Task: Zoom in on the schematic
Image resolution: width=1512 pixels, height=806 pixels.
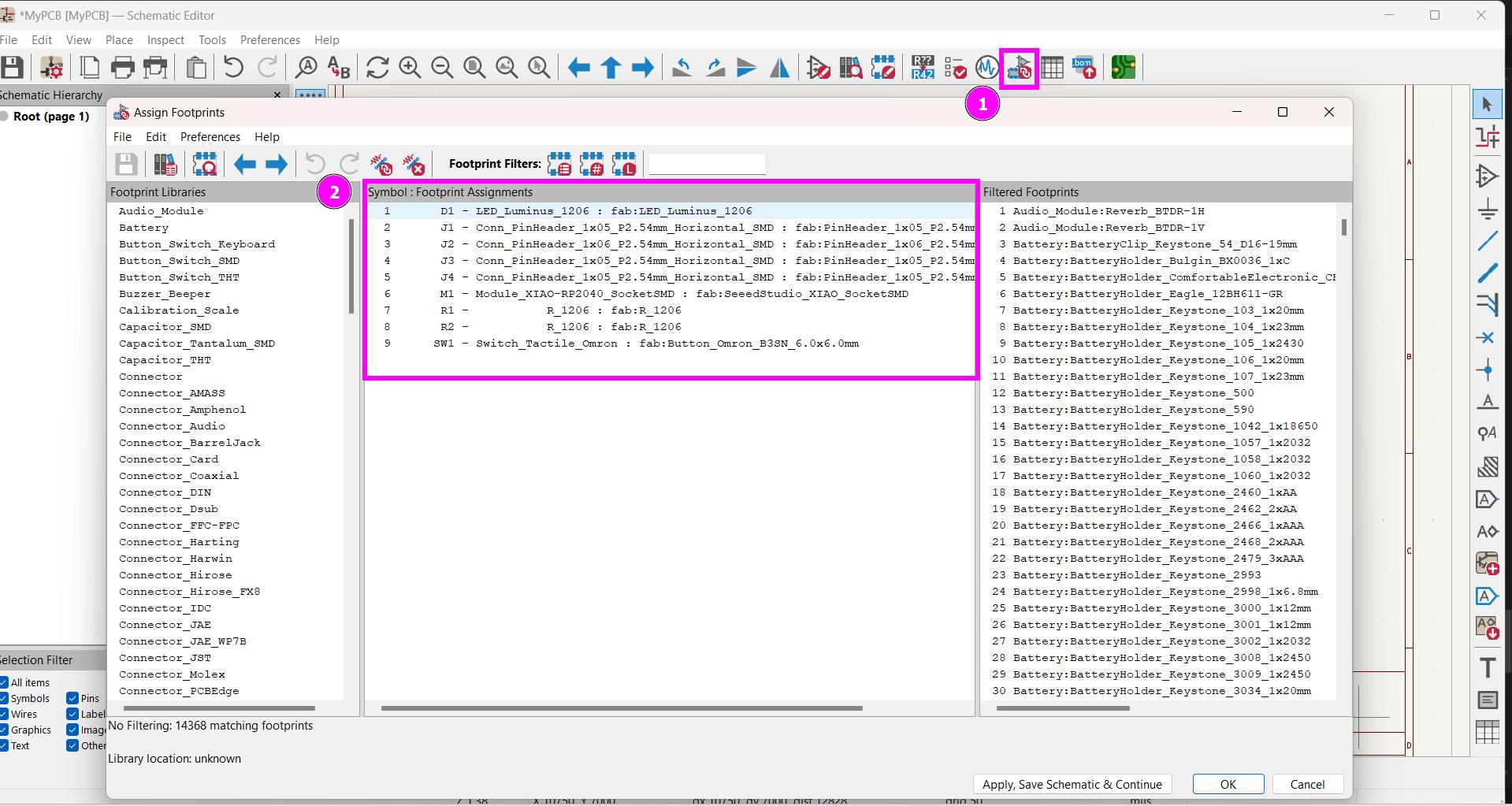Action: click(410, 68)
